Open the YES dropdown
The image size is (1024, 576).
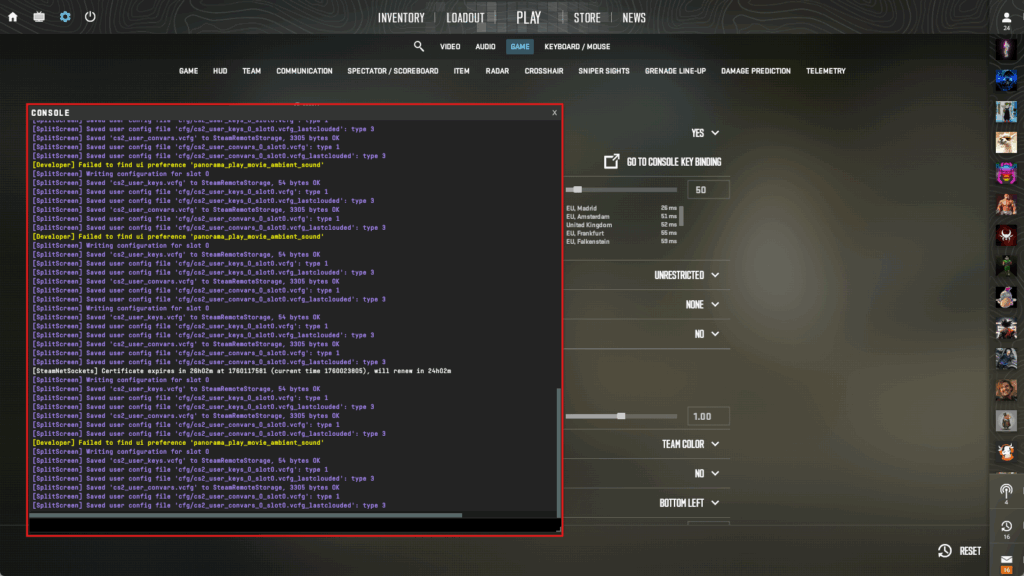(705, 133)
